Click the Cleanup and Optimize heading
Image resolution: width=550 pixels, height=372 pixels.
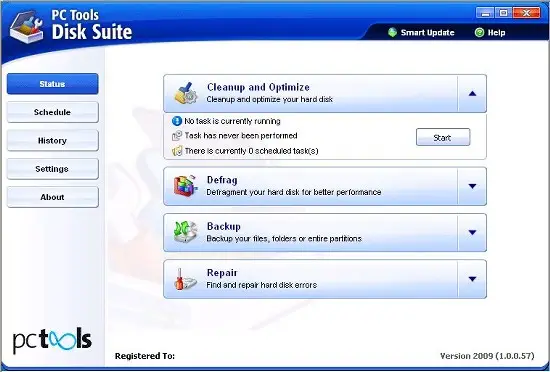click(x=258, y=87)
